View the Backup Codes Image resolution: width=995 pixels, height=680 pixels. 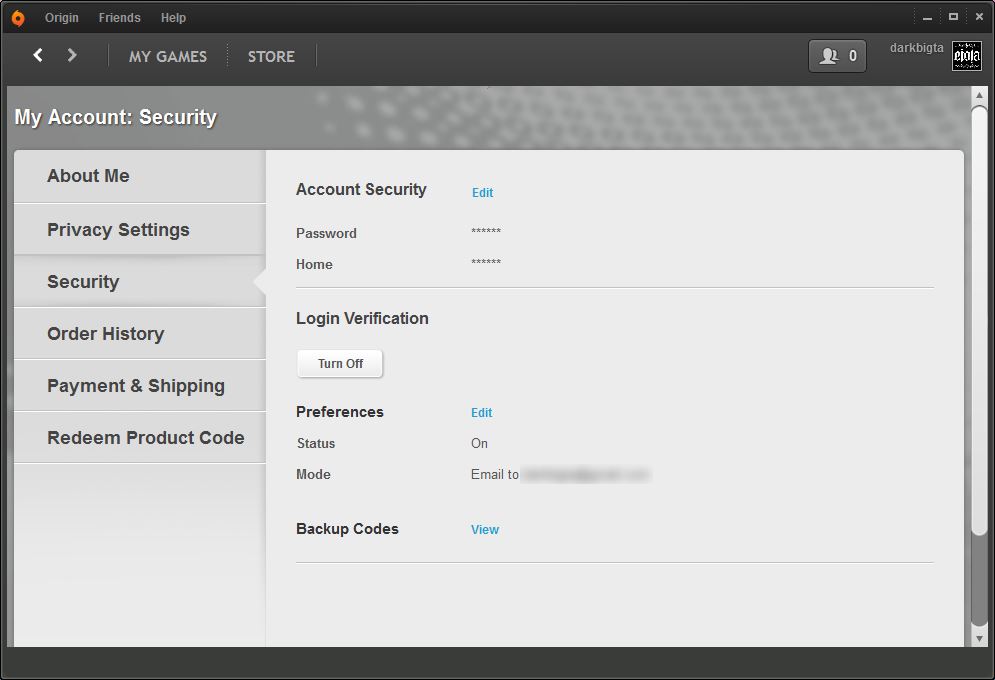(485, 530)
